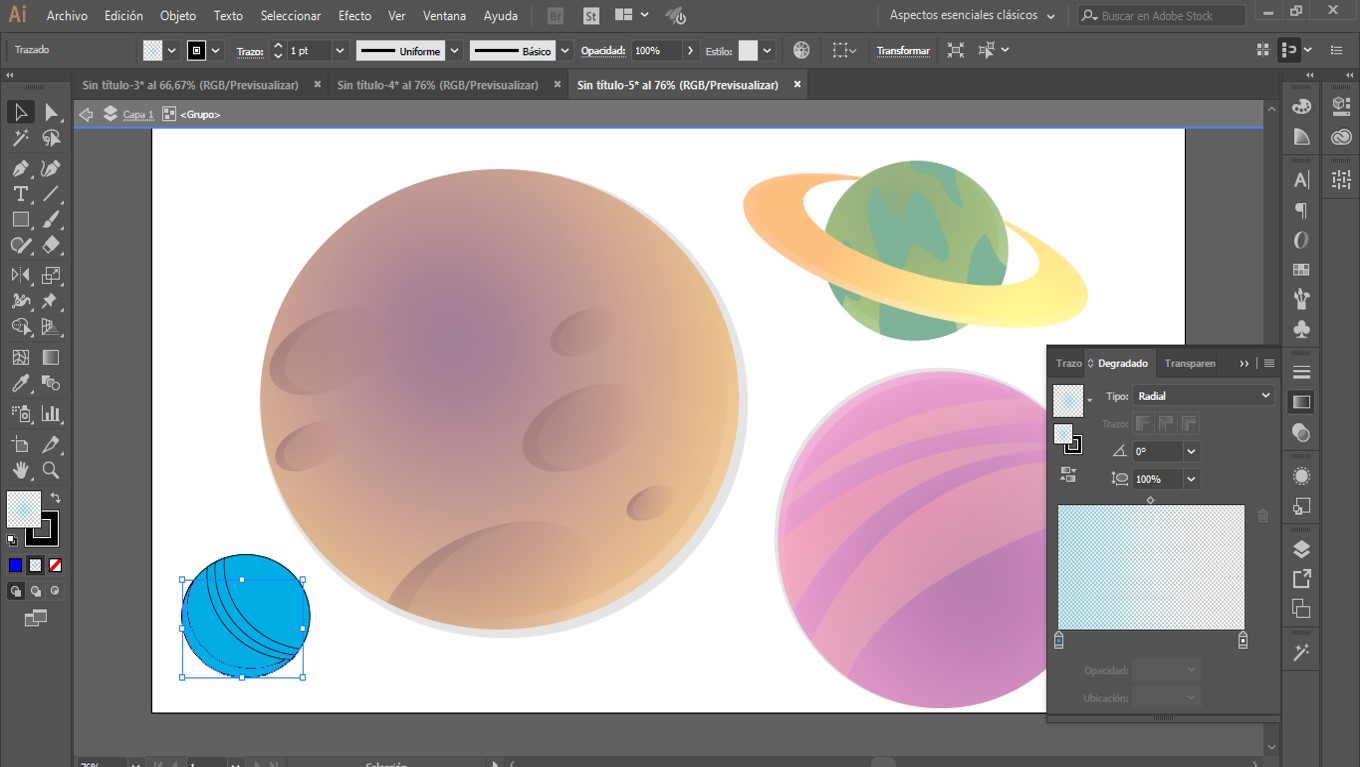The height and width of the screenshot is (767, 1360).
Task: Click the Transformar link
Action: pos(903,50)
